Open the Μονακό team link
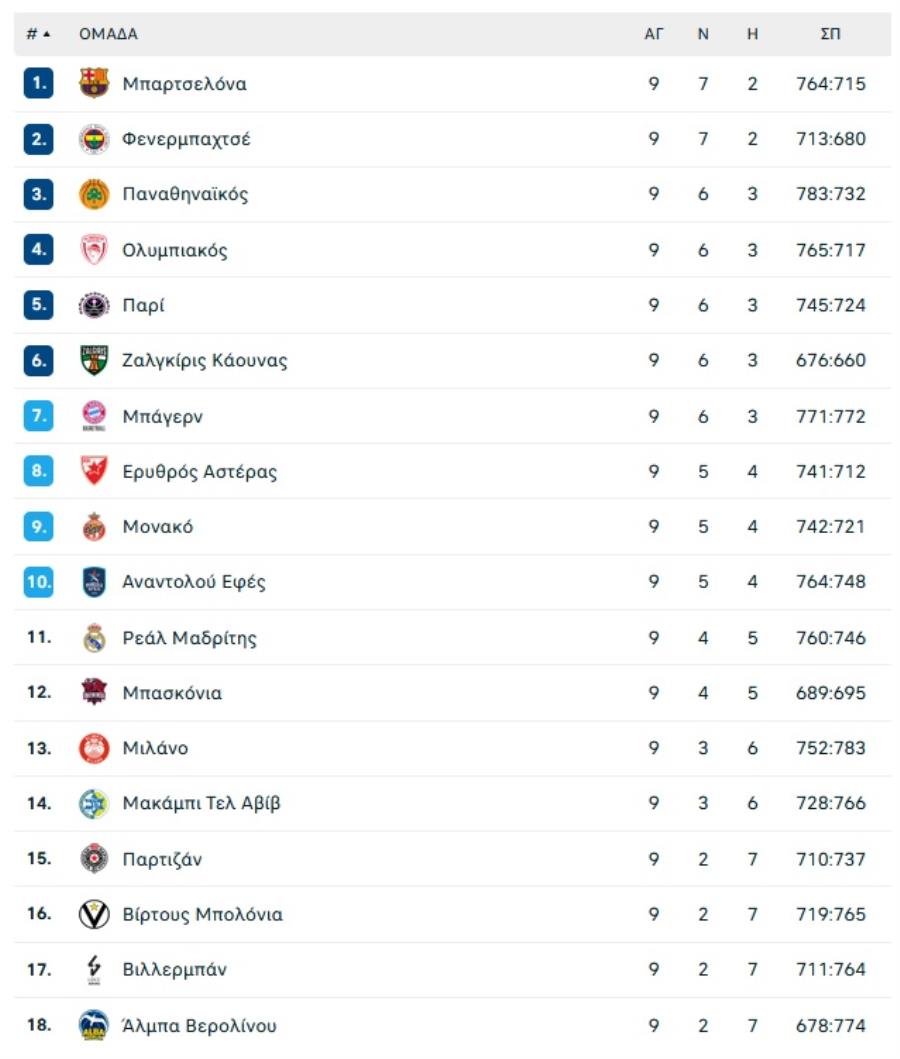Viewport: 900px width, 1059px height. tap(158, 527)
